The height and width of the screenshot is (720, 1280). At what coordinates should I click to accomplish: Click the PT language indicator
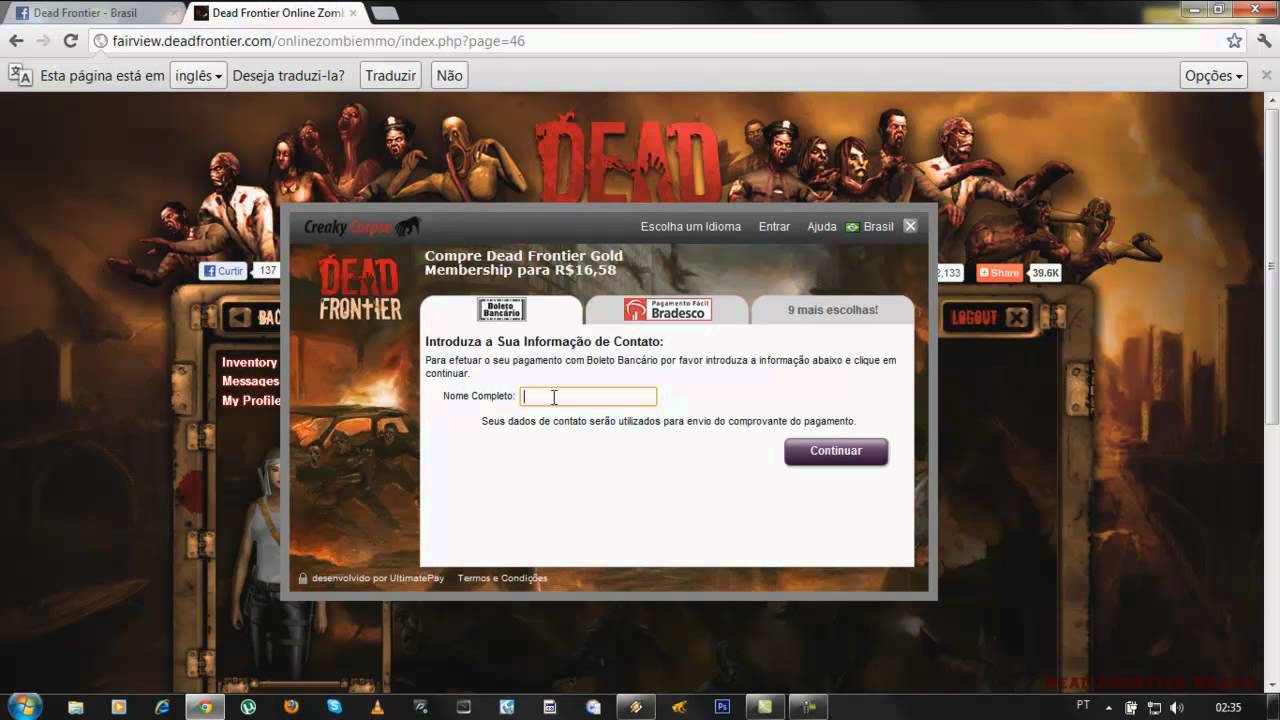pos(1083,705)
